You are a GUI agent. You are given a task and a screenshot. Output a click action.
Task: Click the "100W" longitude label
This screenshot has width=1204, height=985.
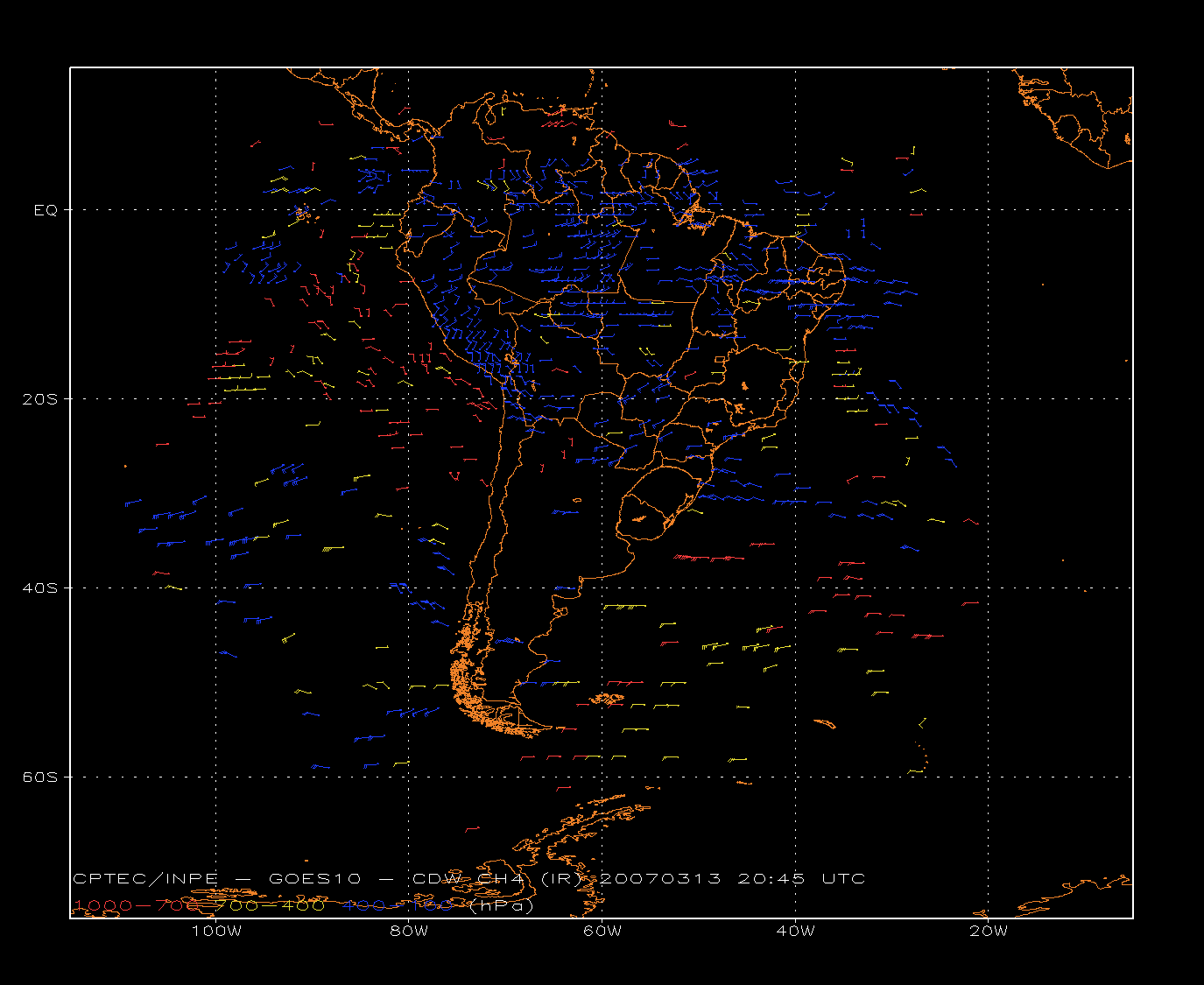[216, 931]
